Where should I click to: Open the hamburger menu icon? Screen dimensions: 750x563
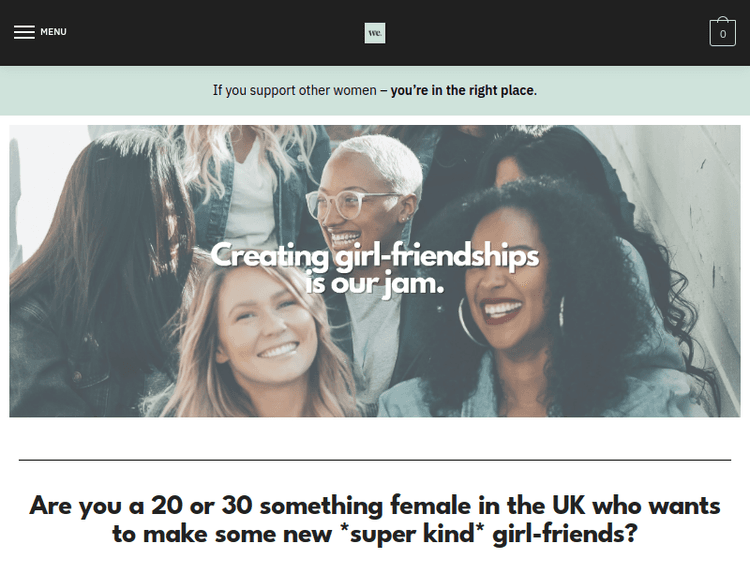(x=24, y=32)
